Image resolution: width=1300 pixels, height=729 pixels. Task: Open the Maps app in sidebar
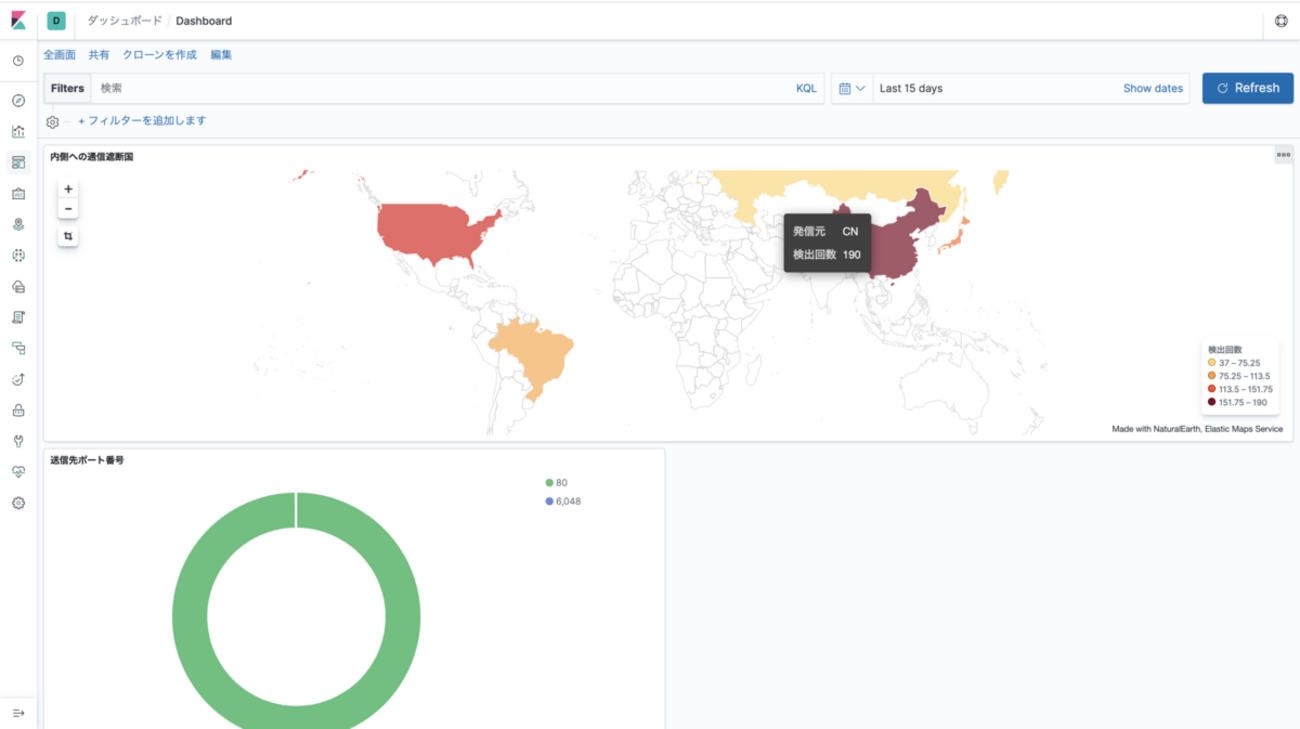(x=18, y=225)
